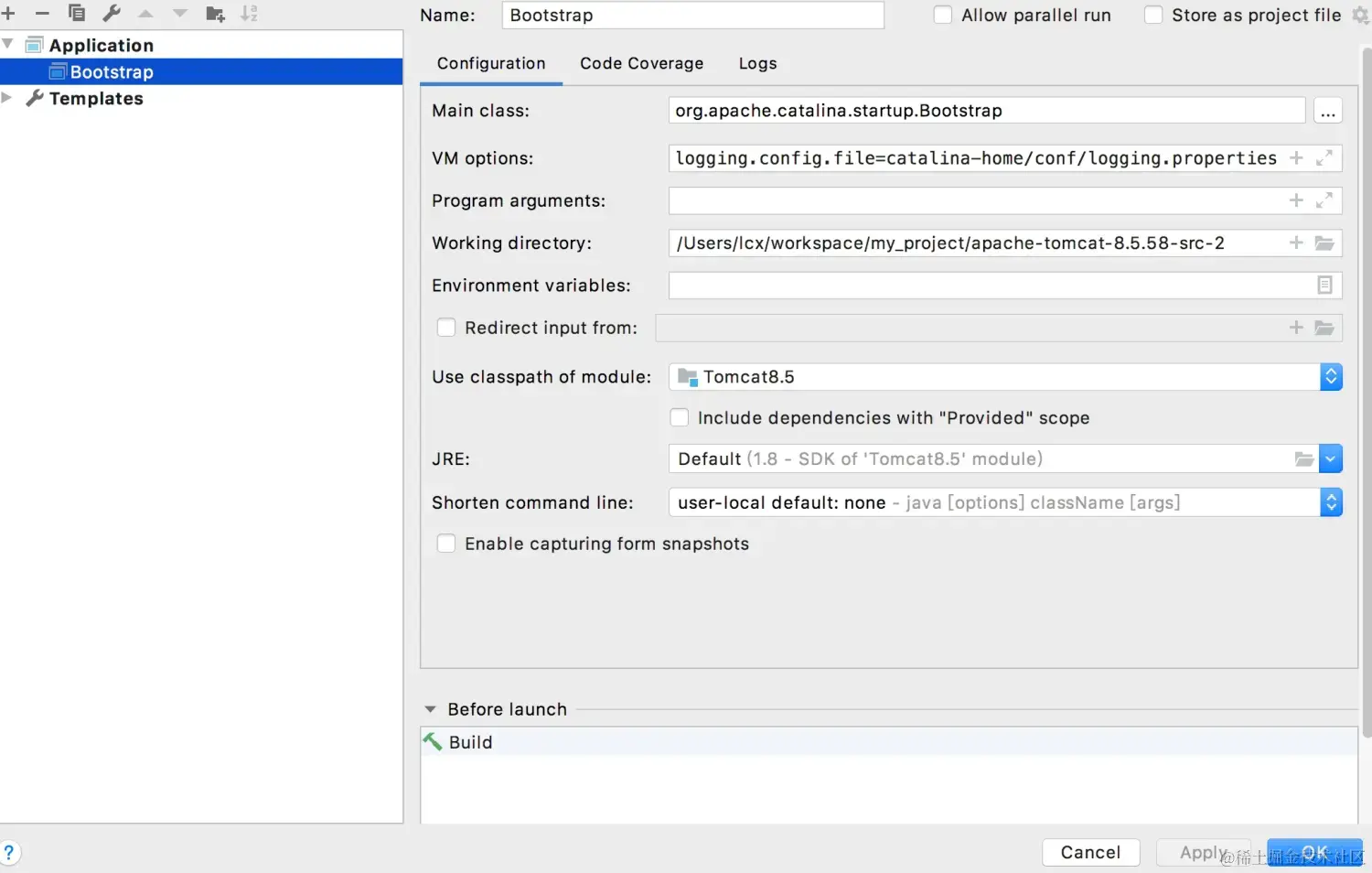This screenshot has height=873, width=1372.
Task: Create new folder in toolbar
Action: pyautogui.click(x=216, y=14)
